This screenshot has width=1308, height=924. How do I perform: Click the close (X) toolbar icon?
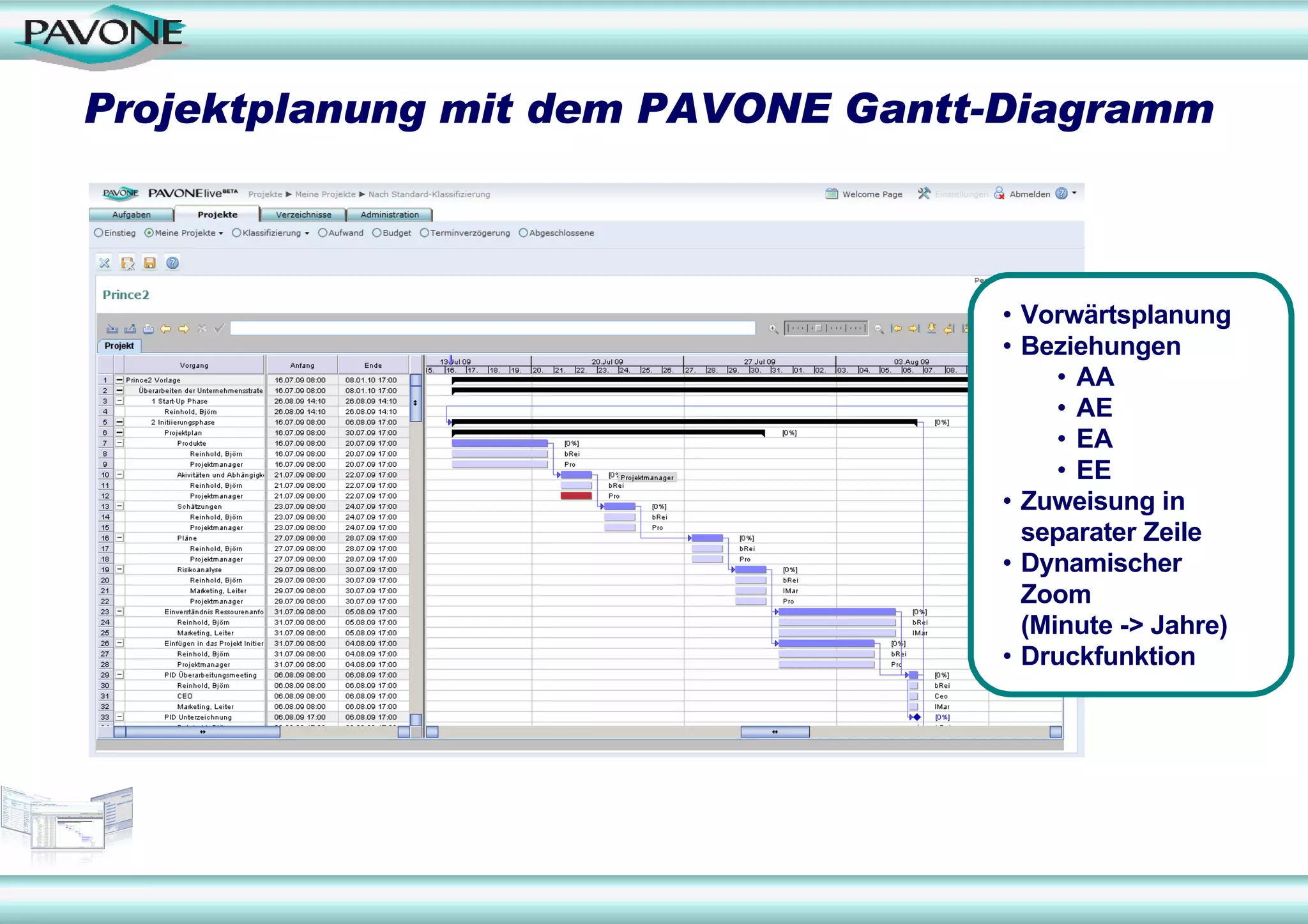104,263
